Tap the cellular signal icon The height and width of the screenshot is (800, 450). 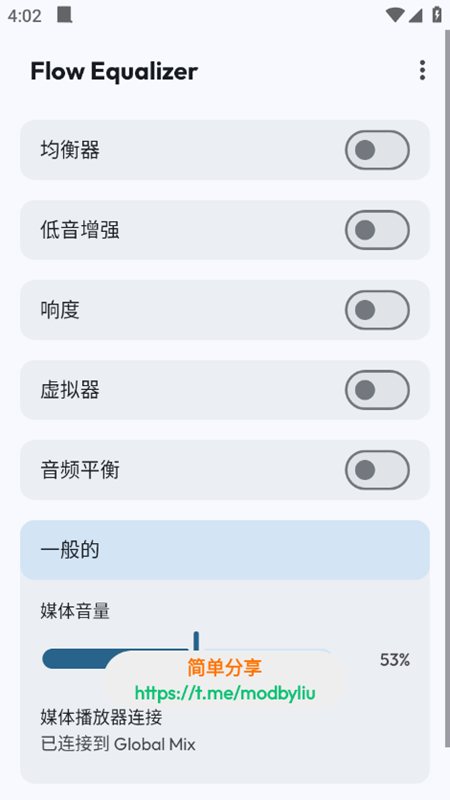[415, 16]
